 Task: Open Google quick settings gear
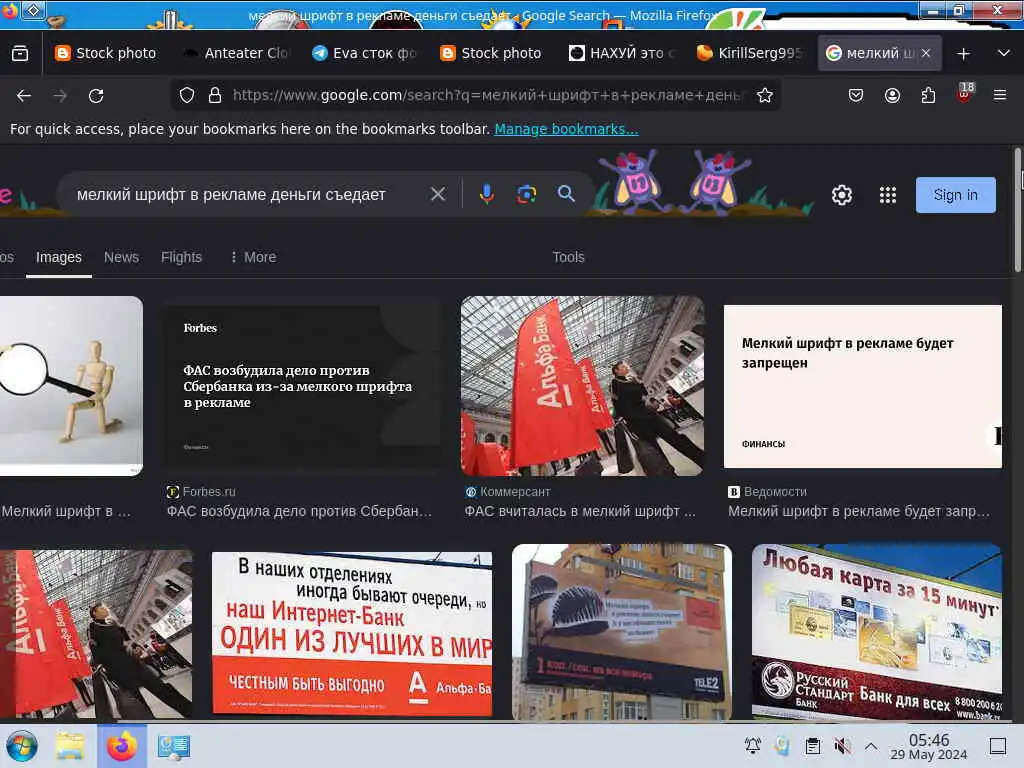click(x=842, y=195)
